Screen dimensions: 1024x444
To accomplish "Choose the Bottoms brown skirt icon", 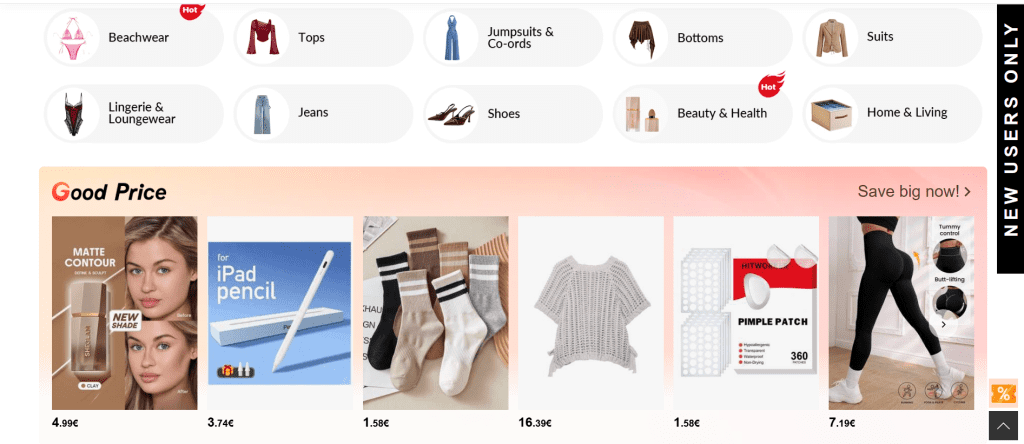I will [x=641, y=37].
